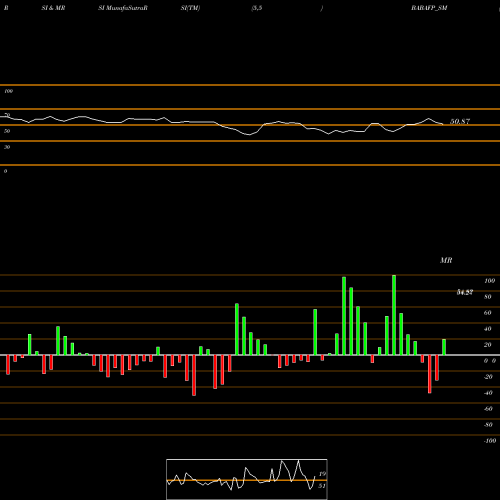Click the 51 value in mini chart
The height and width of the screenshot is (500, 500).
(x=322, y=486)
